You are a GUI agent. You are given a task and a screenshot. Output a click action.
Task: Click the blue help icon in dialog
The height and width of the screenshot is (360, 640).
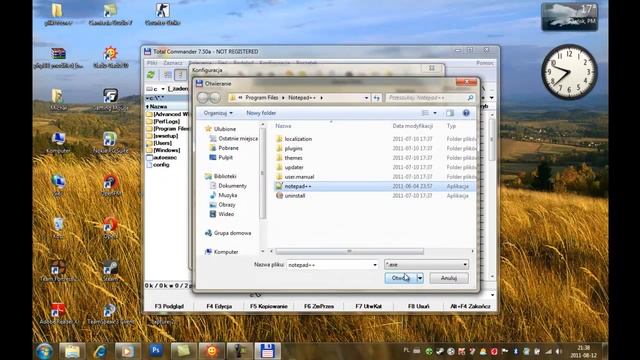tap(466, 113)
